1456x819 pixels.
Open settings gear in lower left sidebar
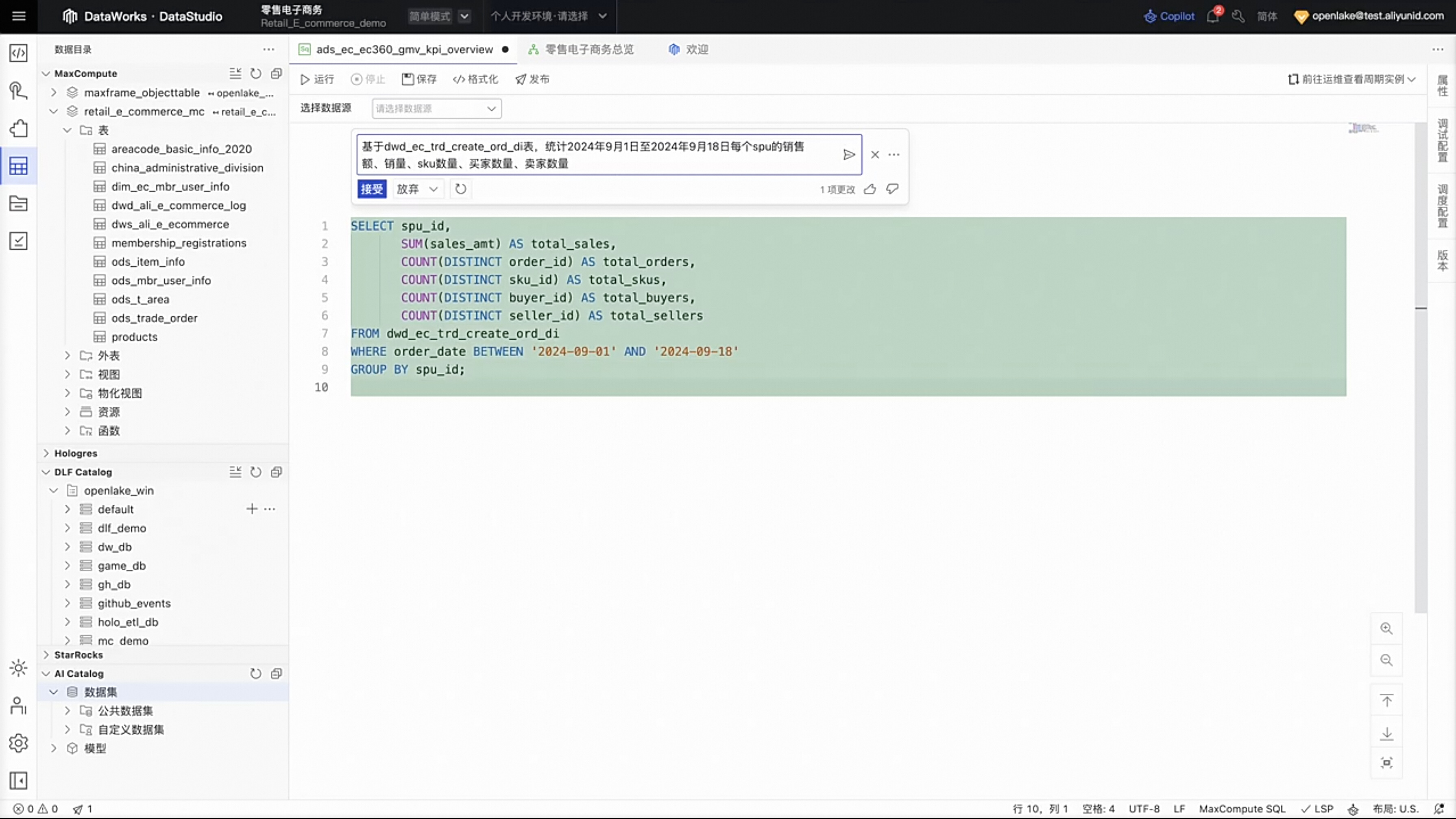(19, 743)
